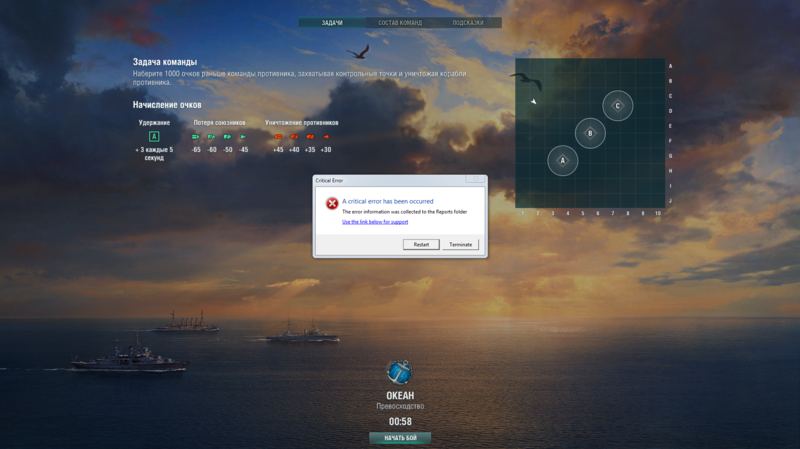This screenshot has height=449, width=800.
Task: Click the team objective description text
Action: [299, 78]
